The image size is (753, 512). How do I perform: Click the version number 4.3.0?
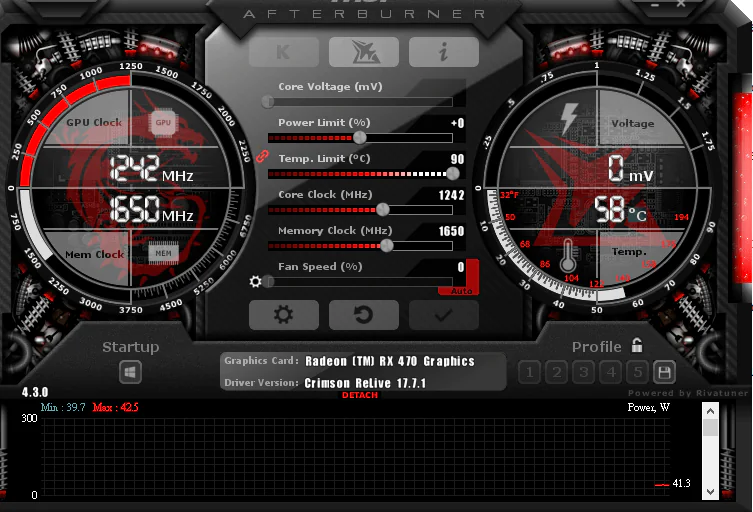[x=35, y=392]
